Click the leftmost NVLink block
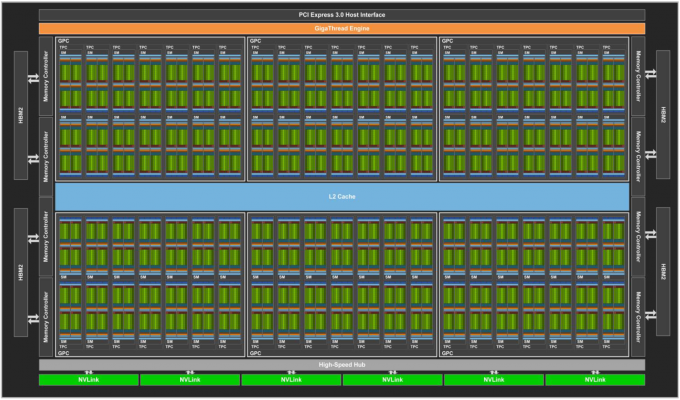Viewport: 680px width, 400px height. click(x=89, y=380)
